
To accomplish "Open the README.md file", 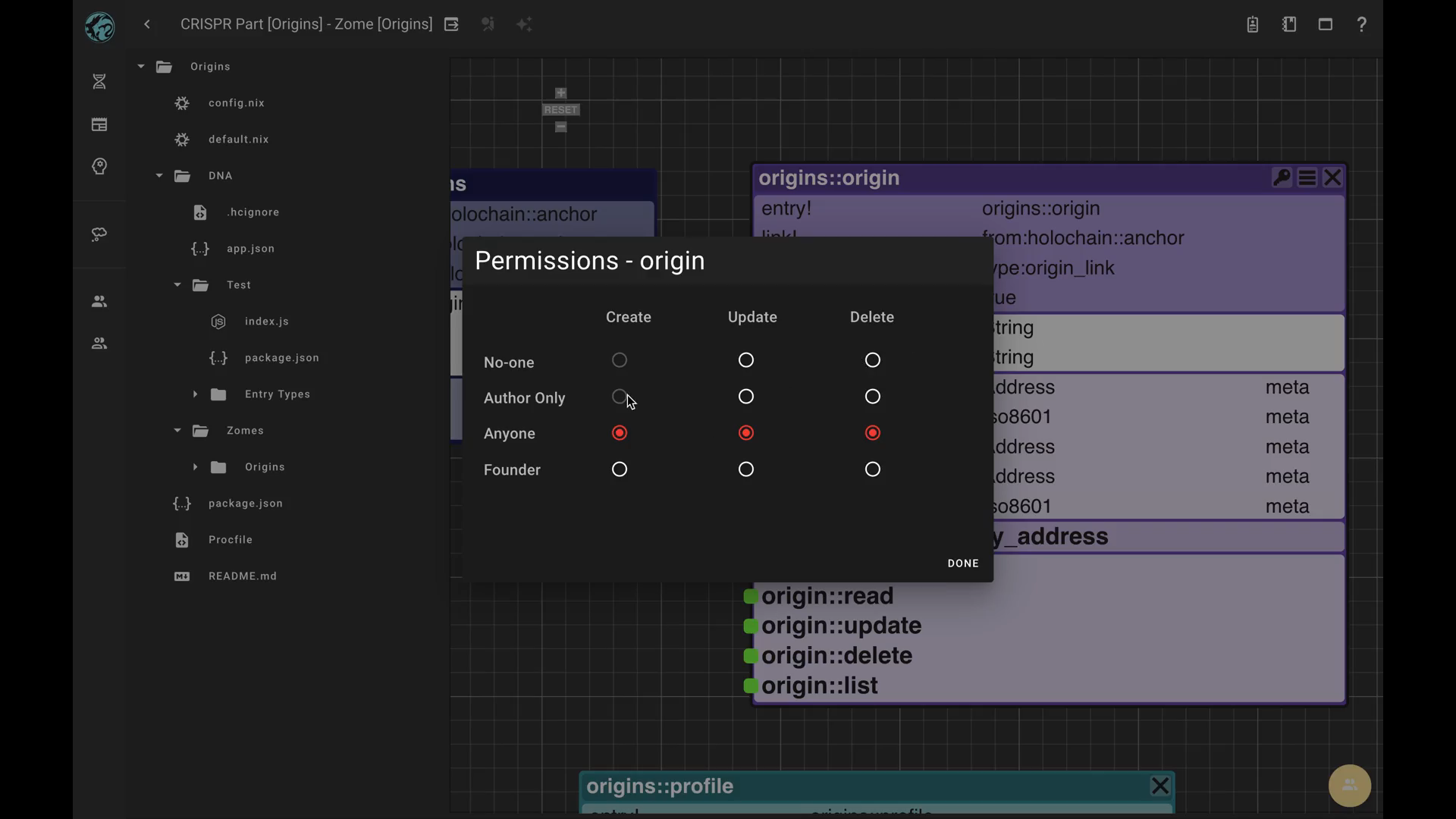I will pos(242,576).
